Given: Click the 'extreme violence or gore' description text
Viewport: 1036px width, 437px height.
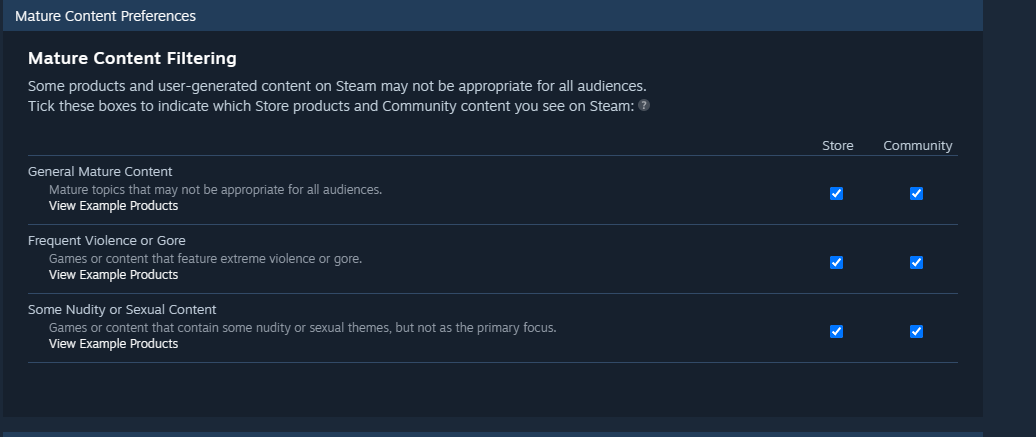Looking at the screenshot, I should [205, 258].
